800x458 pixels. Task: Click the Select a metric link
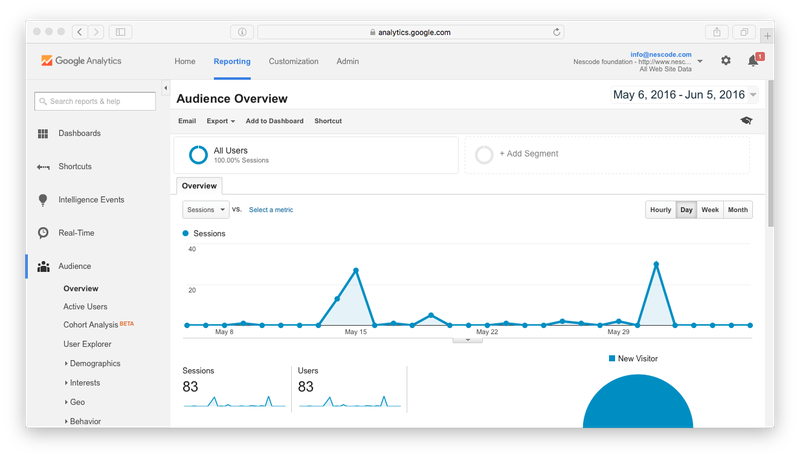(271, 210)
